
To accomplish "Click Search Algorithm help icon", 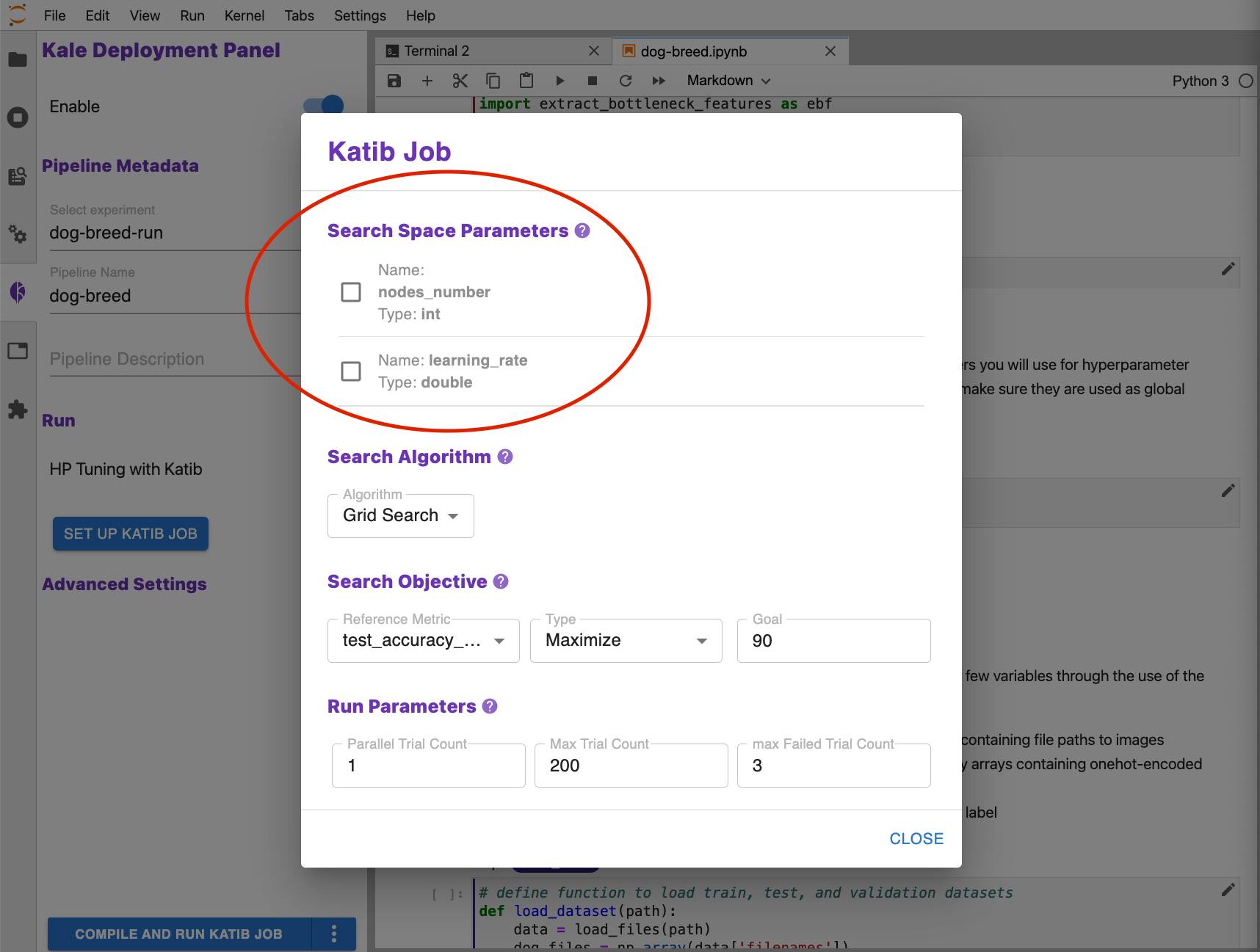I will click(505, 457).
